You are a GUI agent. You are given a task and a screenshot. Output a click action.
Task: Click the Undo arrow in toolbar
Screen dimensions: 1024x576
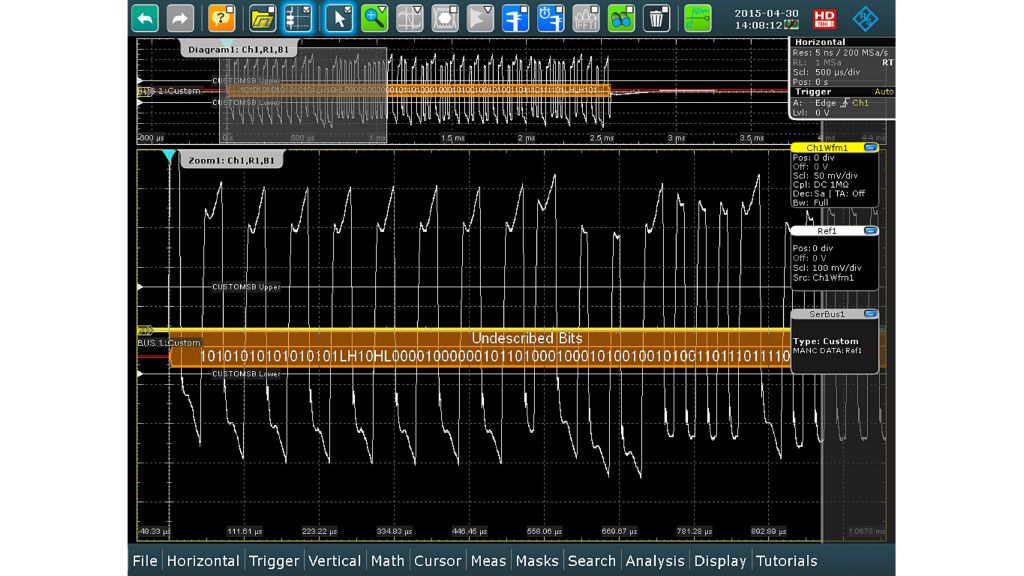click(145, 17)
